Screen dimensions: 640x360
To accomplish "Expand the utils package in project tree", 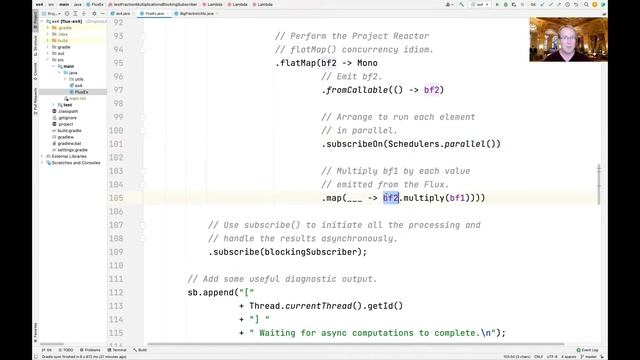I will pyautogui.click(x=65, y=79).
